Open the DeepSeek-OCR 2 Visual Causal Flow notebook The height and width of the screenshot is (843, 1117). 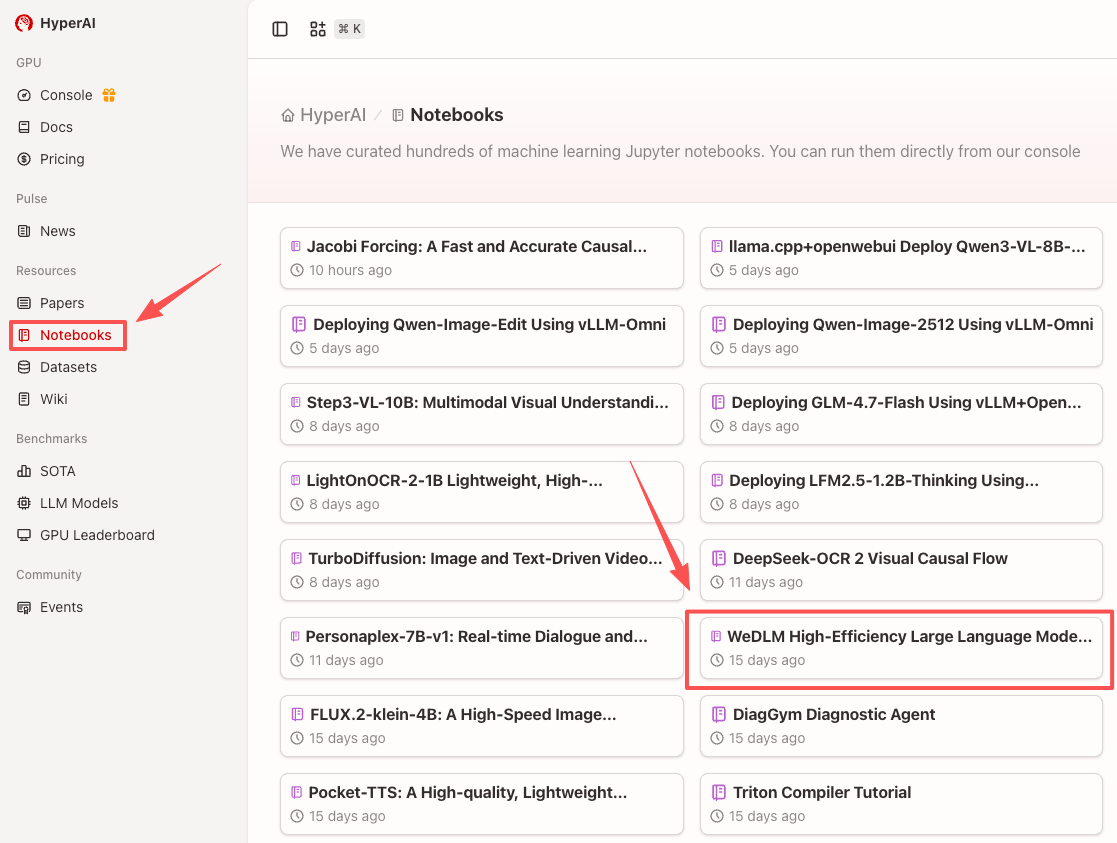(x=900, y=569)
